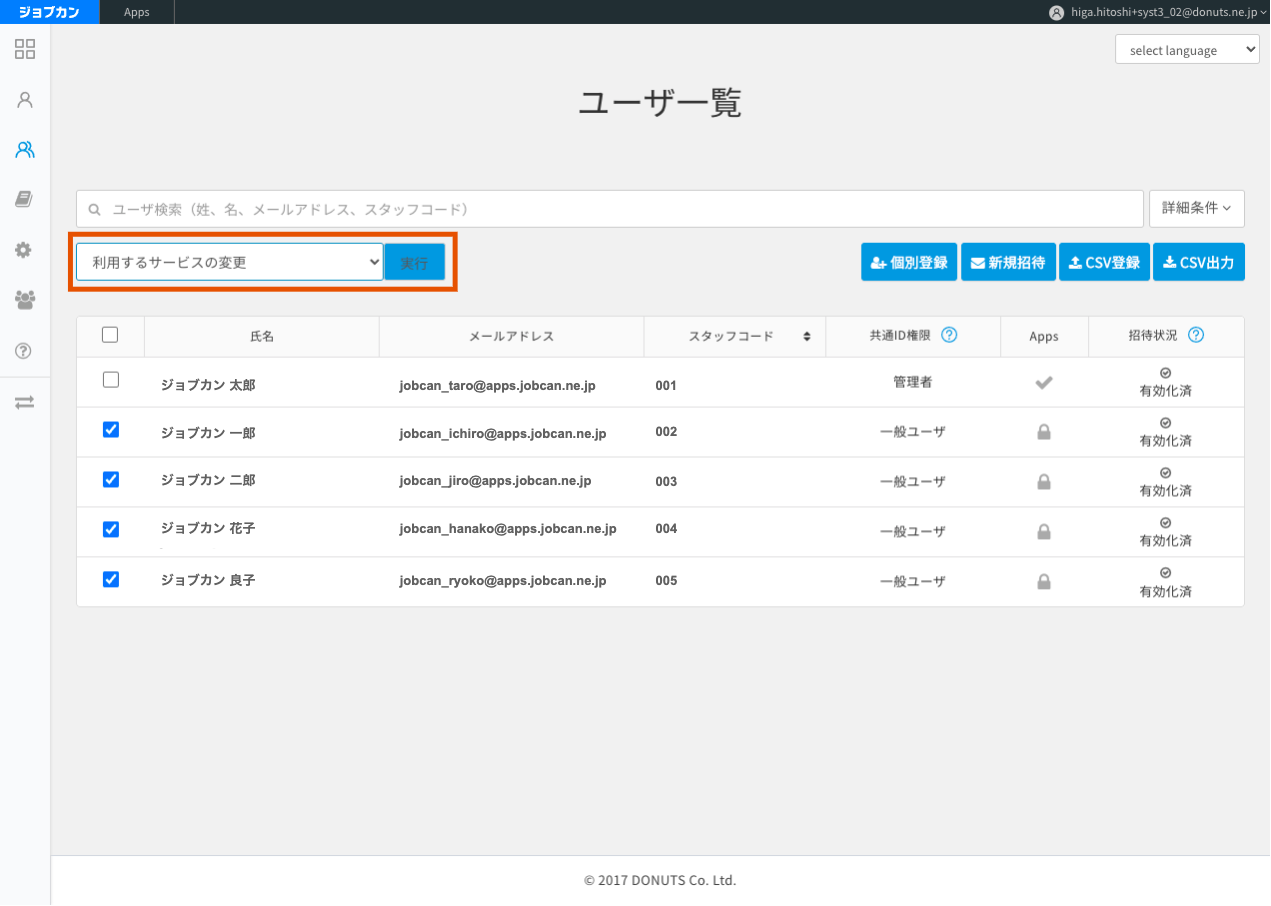
Task: Open the 利用するサービスの変更 dropdown
Action: 229,262
